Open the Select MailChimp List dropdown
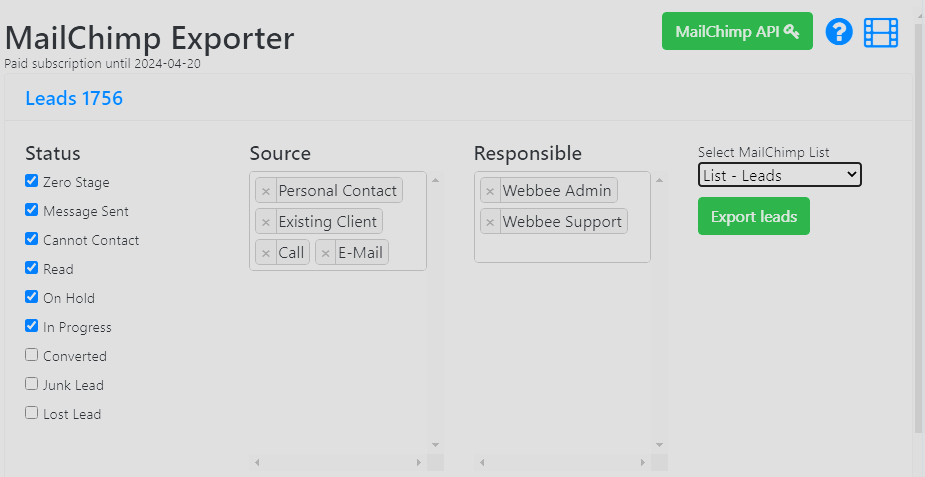The width and height of the screenshot is (925, 477). click(x=779, y=175)
